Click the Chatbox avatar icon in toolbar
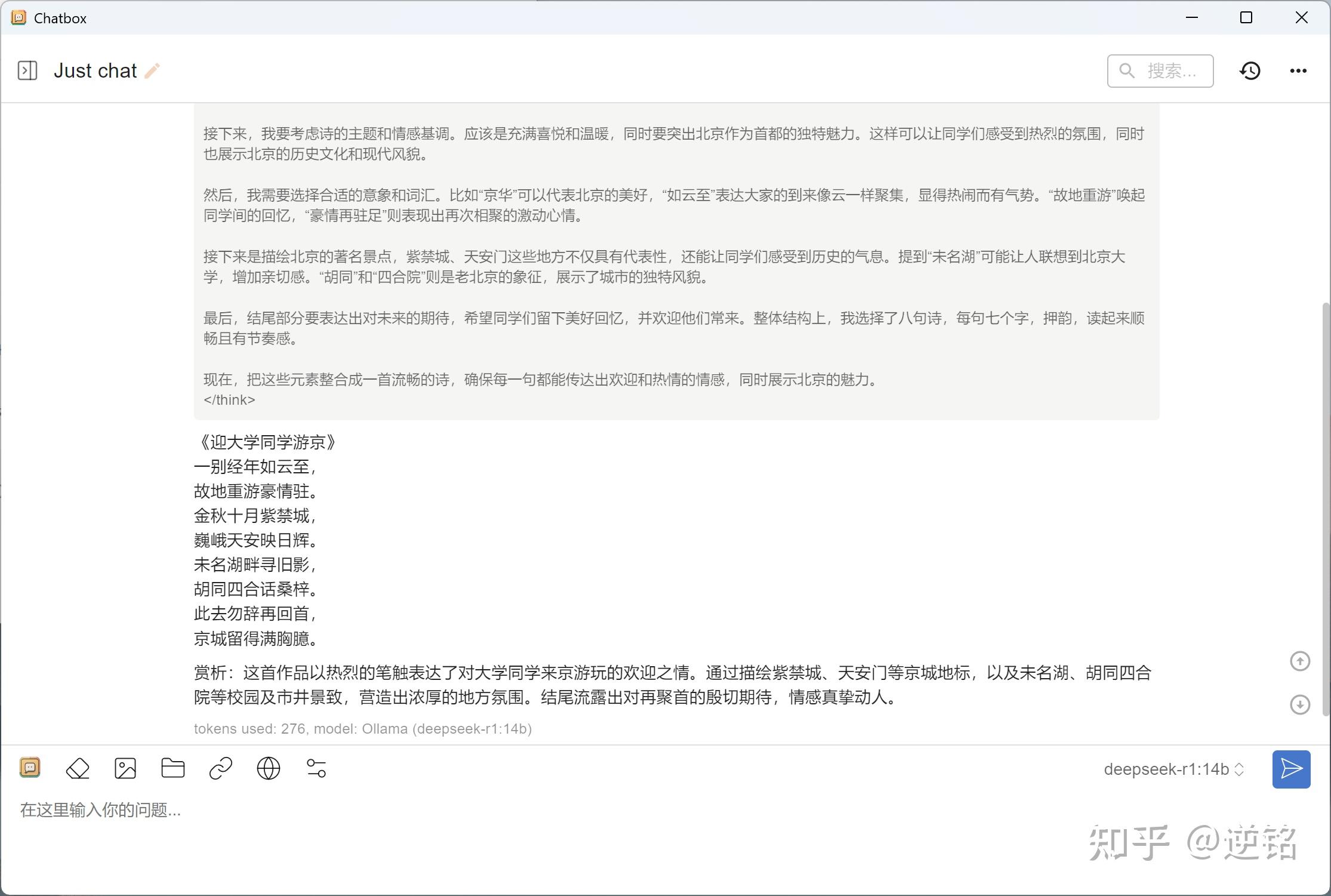The width and height of the screenshot is (1331, 896). (30, 768)
